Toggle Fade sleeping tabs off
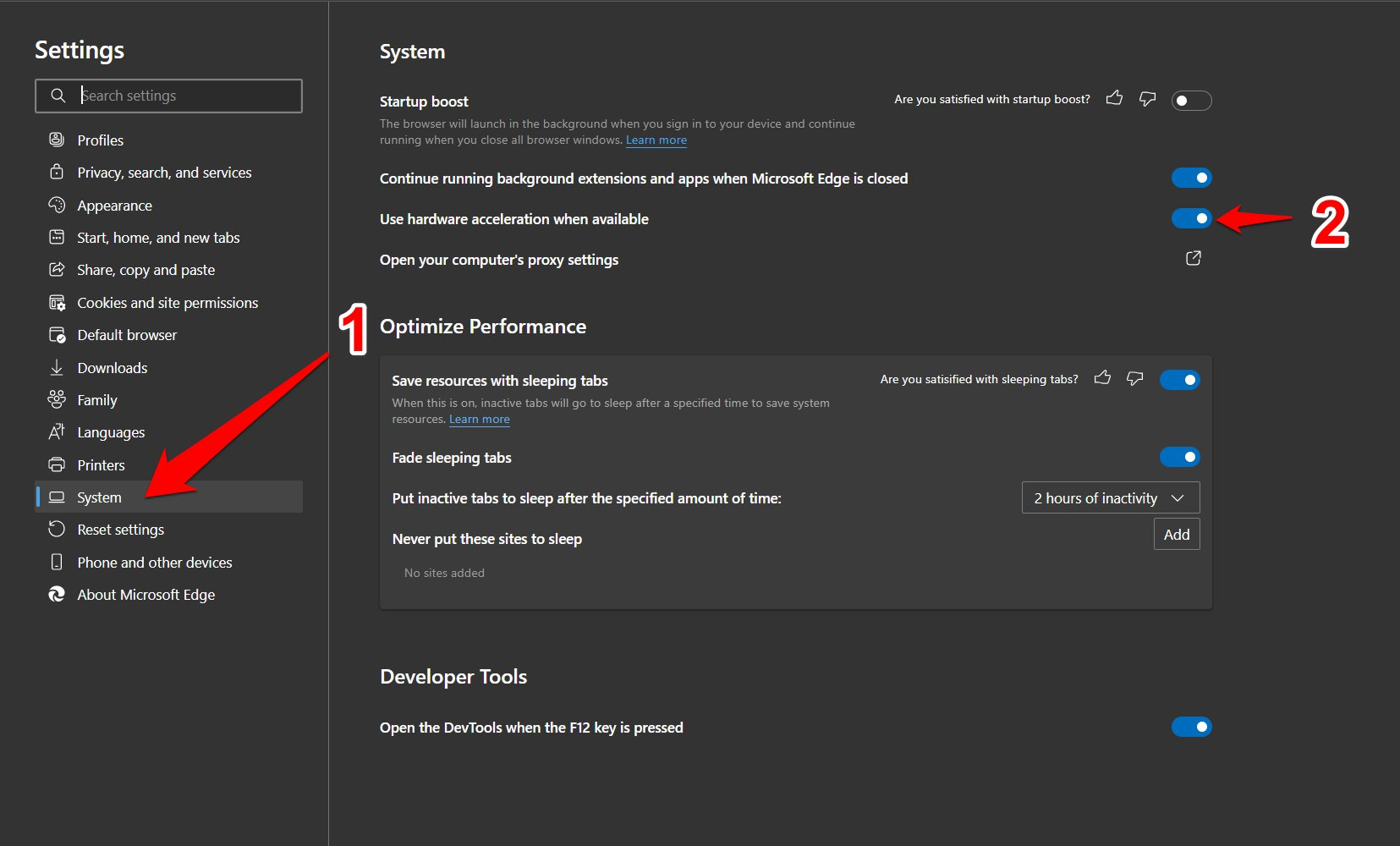This screenshot has height=846, width=1400. point(1179,457)
